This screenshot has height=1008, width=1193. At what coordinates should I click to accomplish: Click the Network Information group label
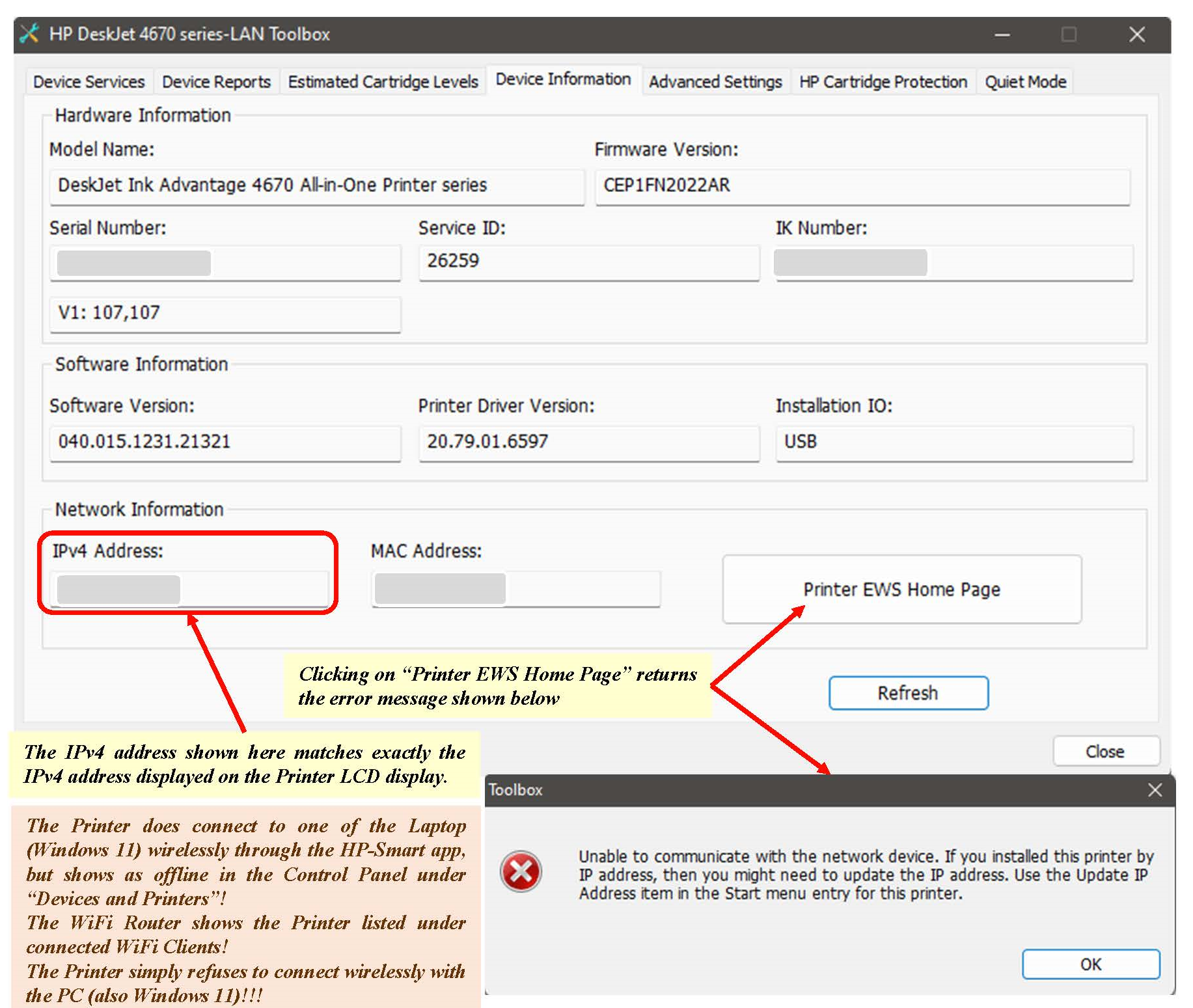(139, 510)
